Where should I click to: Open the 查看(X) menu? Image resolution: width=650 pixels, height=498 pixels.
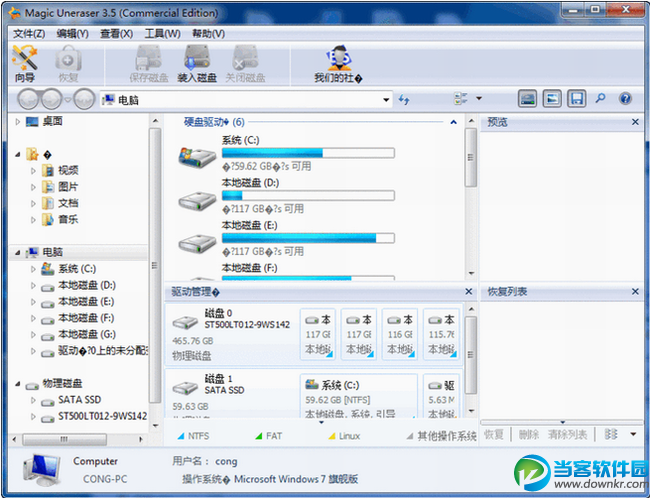tap(116, 34)
